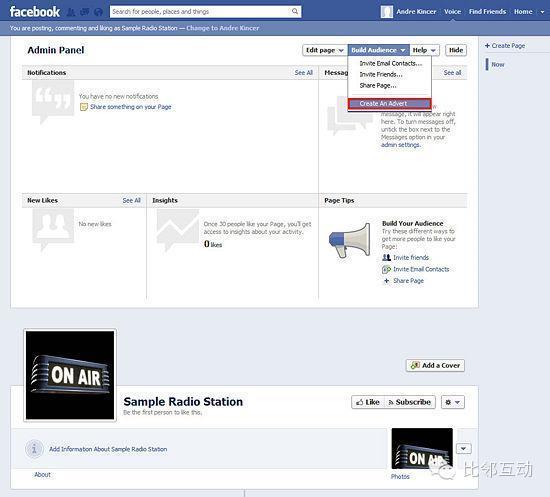The image size is (550, 497).
Task: Click the megaphone icon under Page Tips
Action: [350, 240]
